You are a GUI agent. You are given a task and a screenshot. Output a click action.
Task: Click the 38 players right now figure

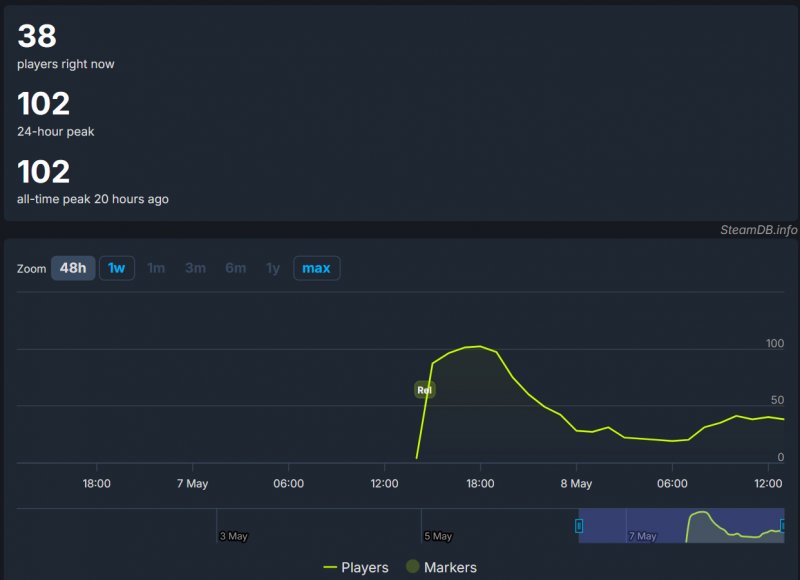(x=37, y=37)
